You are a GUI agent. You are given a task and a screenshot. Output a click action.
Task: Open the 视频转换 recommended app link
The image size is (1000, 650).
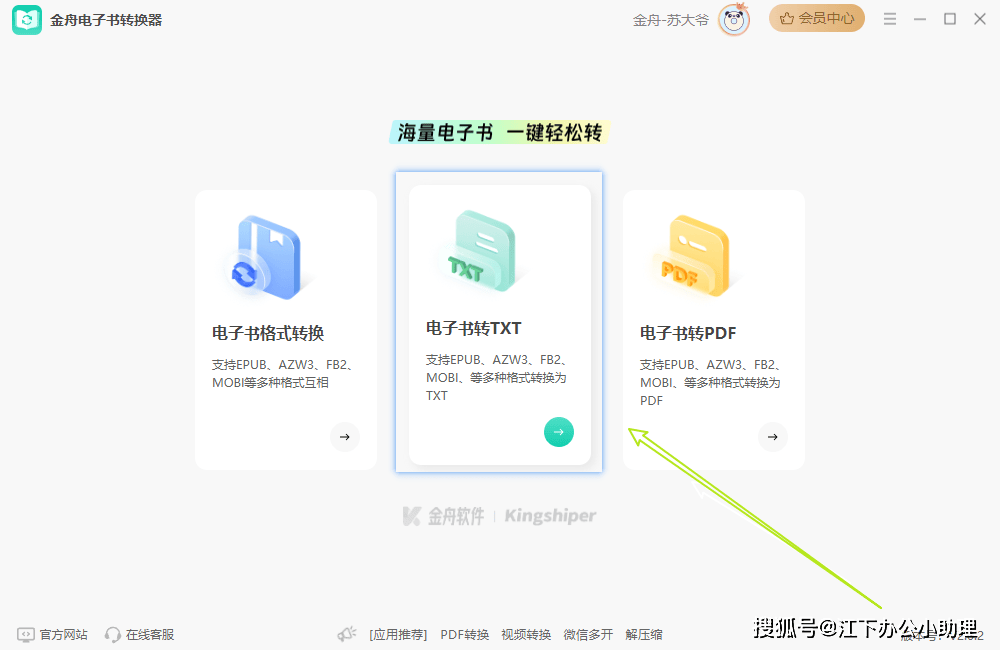526,635
